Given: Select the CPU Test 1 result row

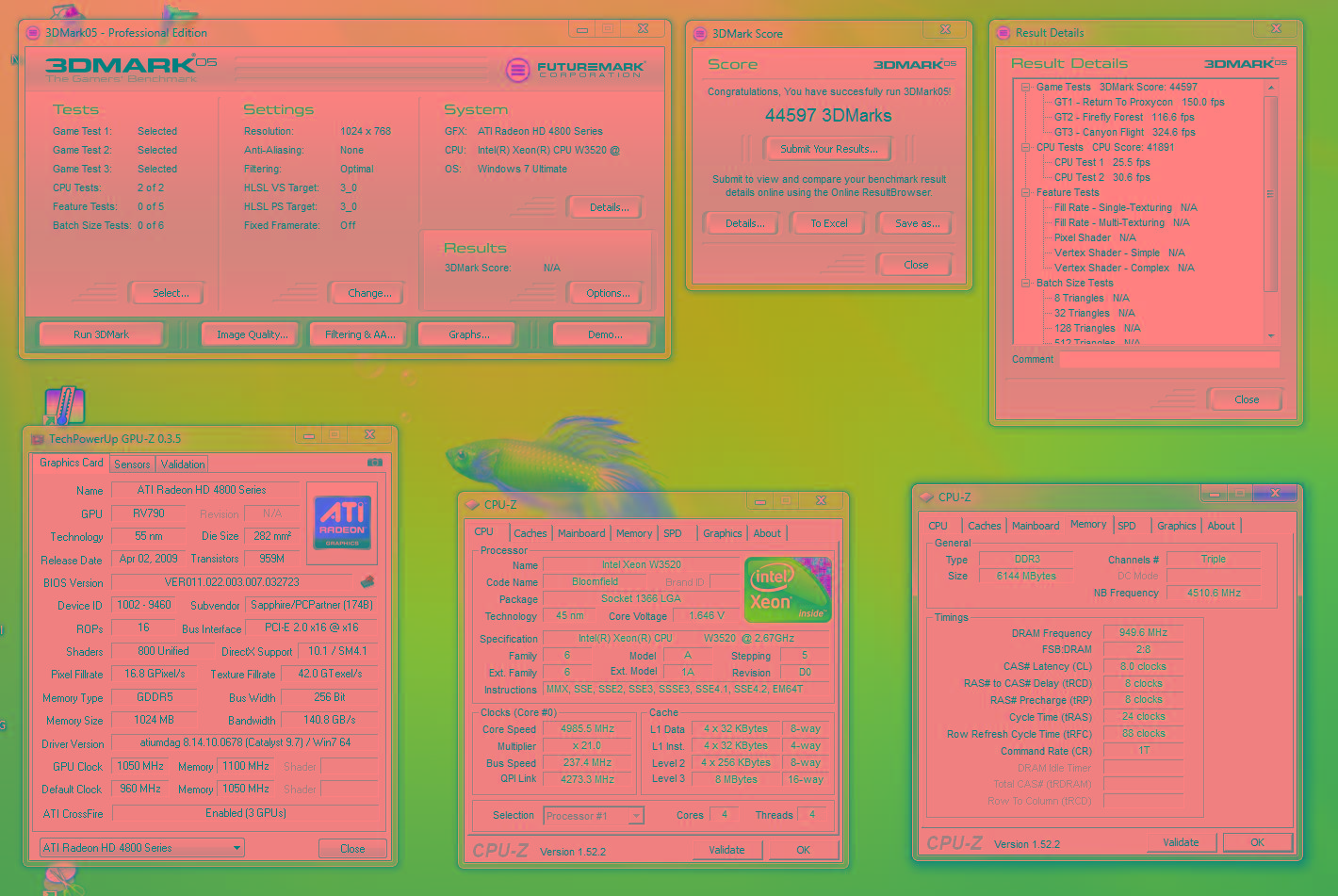Looking at the screenshot, I should (1101, 162).
